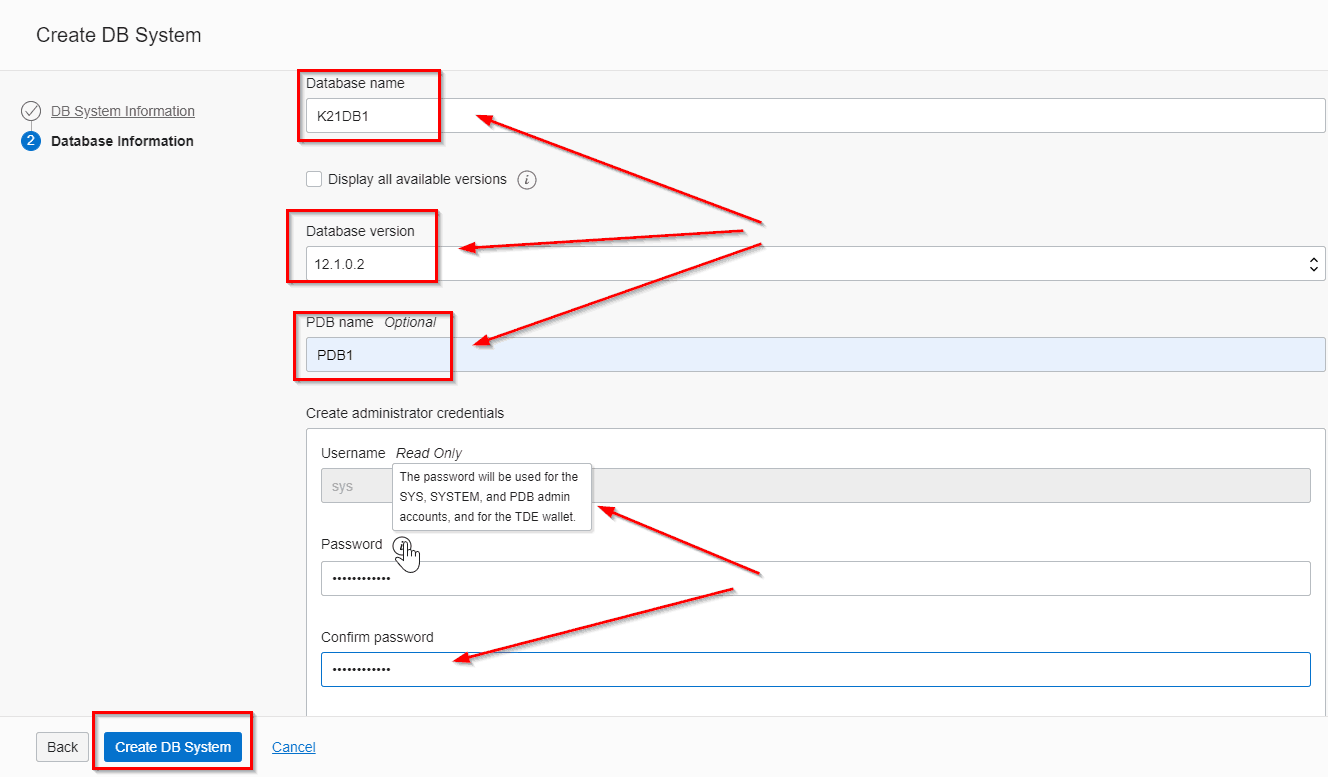Image resolution: width=1328 pixels, height=777 pixels.
Task: Focus the Confirm password field
Action: point(815,669)
